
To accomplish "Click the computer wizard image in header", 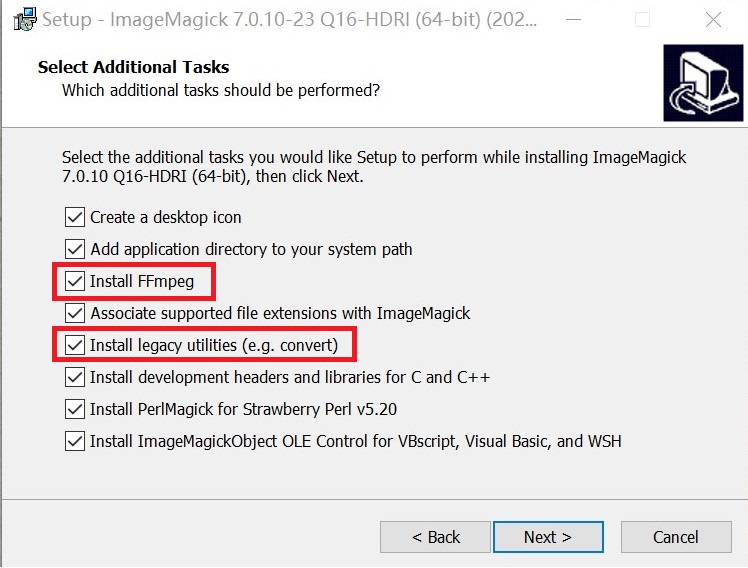I will tap(703, 83).
